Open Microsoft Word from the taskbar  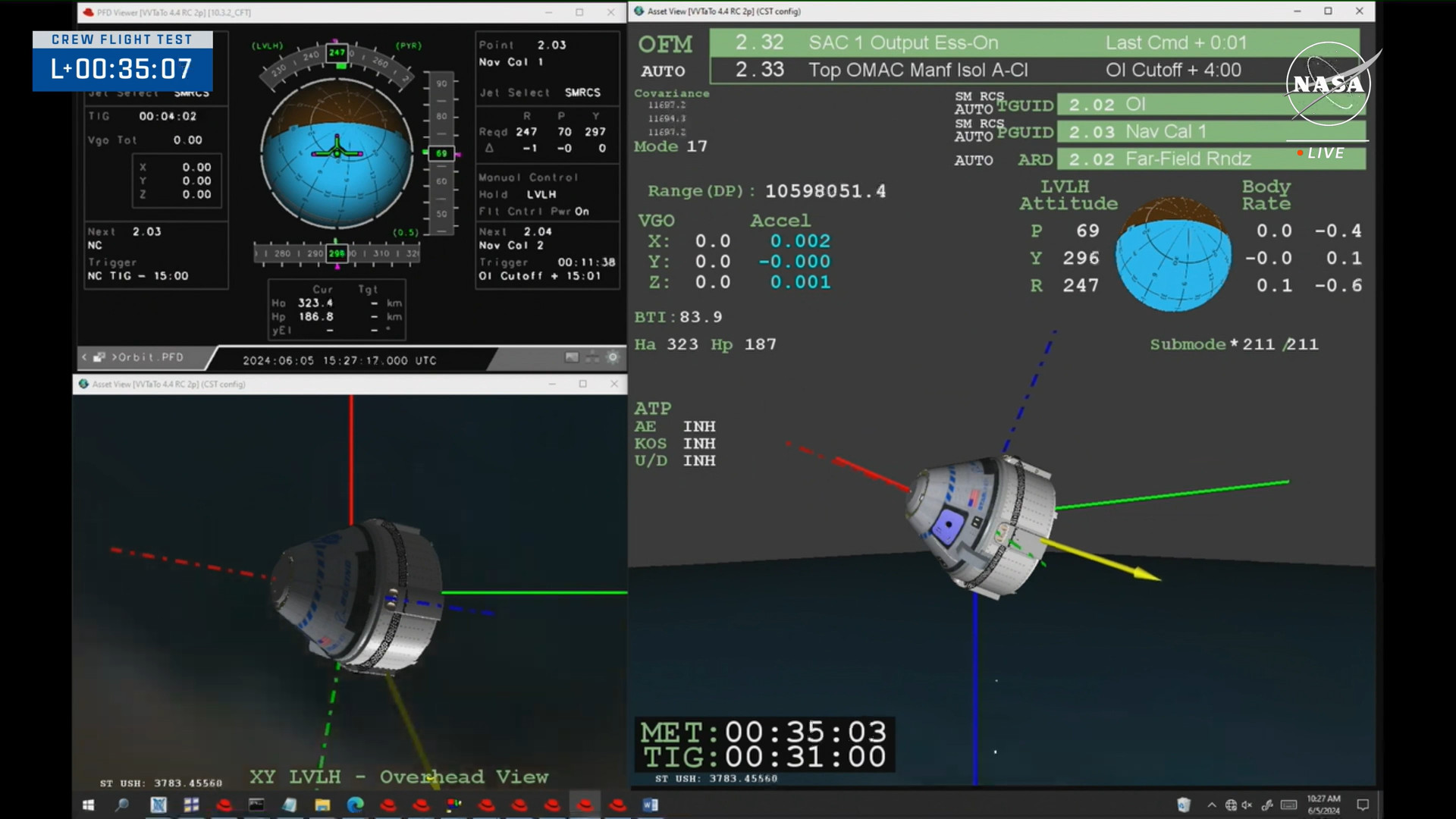(x=651, y=805)
